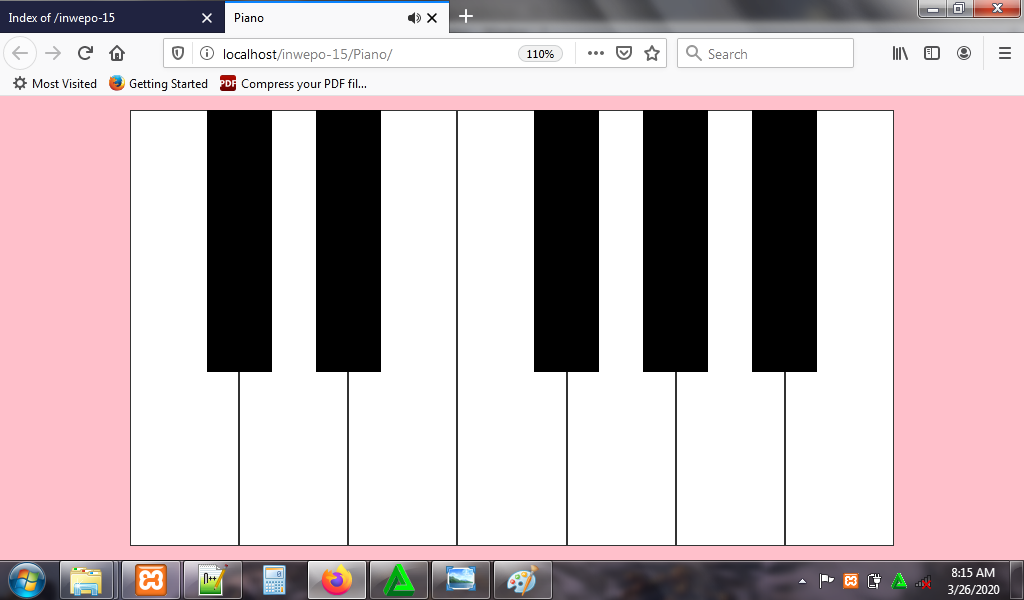Open XAMPP from the taskbar
This screenshot has width=1024, height=600.
coord(151,580)
